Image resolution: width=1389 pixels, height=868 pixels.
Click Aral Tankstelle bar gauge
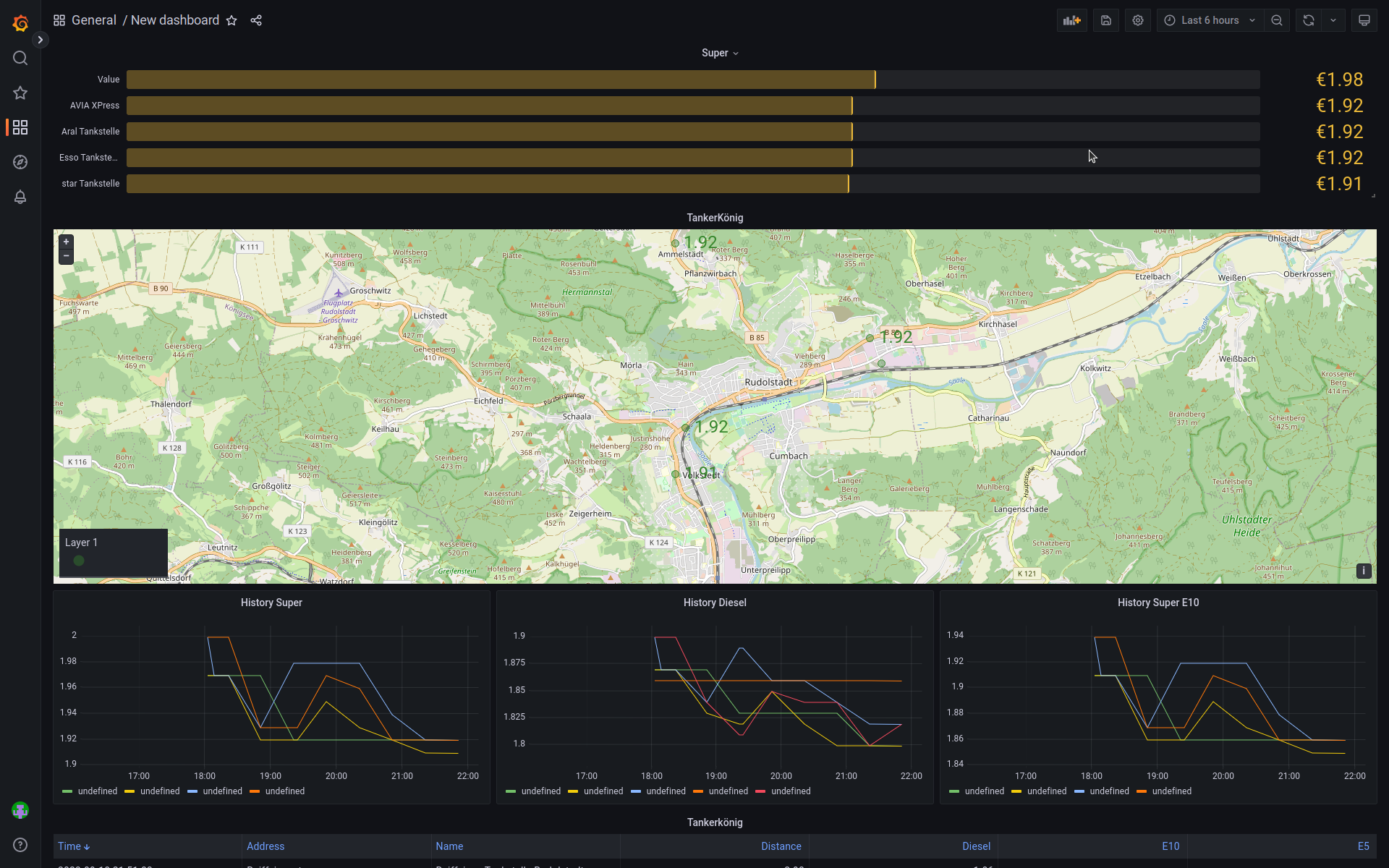pyautogui.click(x=693, y=132)
